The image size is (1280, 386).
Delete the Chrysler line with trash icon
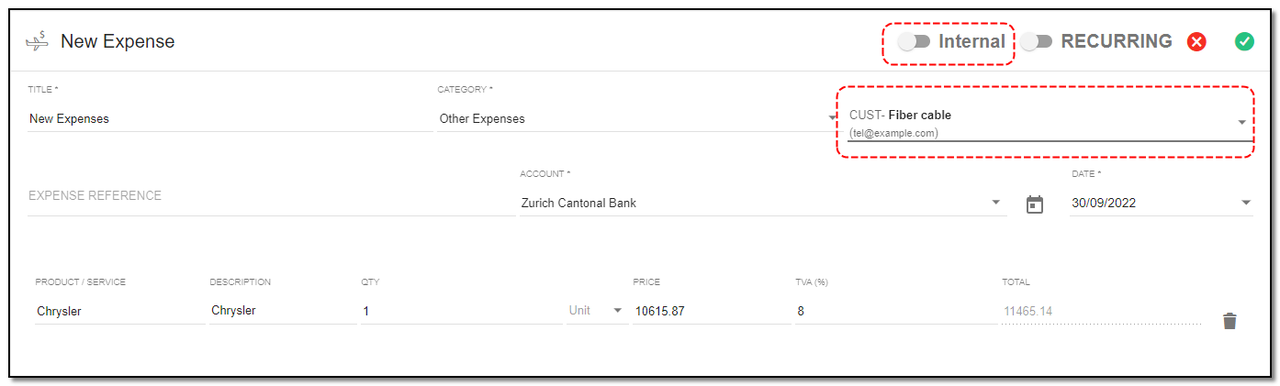[x=1230, y=321]
